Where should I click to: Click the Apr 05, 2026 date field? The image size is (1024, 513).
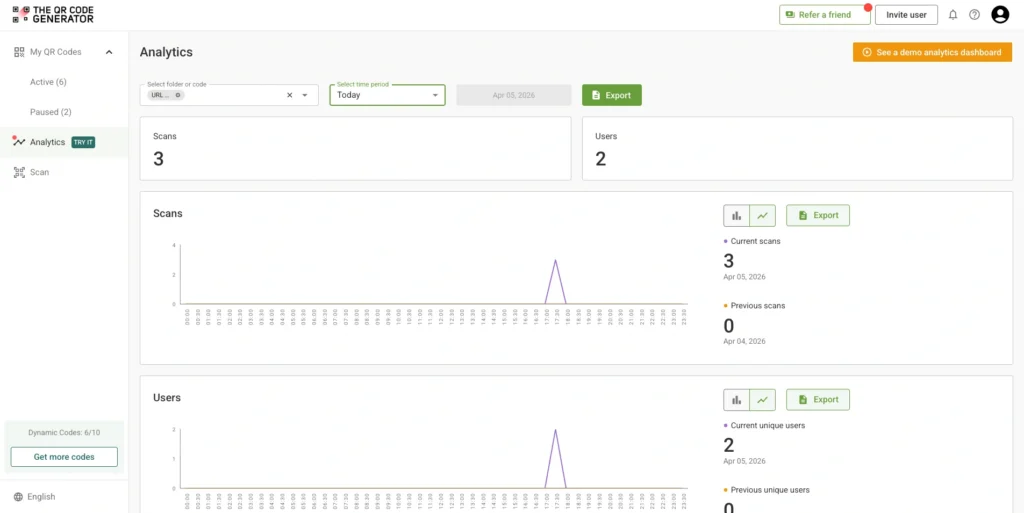pos(513,95)
